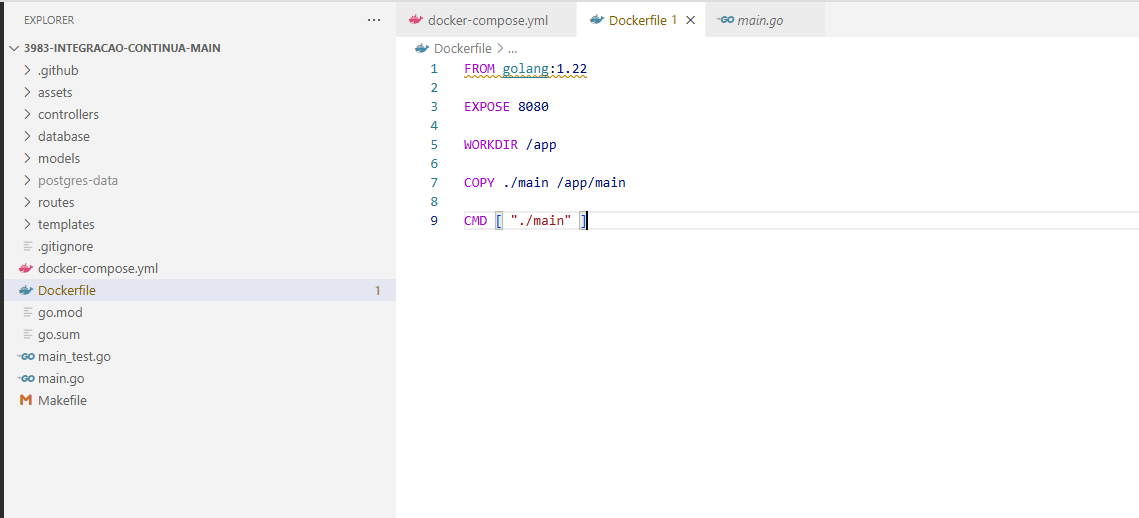Expand the postgres-data folder
The width and height of the screenshot is (1139, 518).
click(x=28, y=181)
